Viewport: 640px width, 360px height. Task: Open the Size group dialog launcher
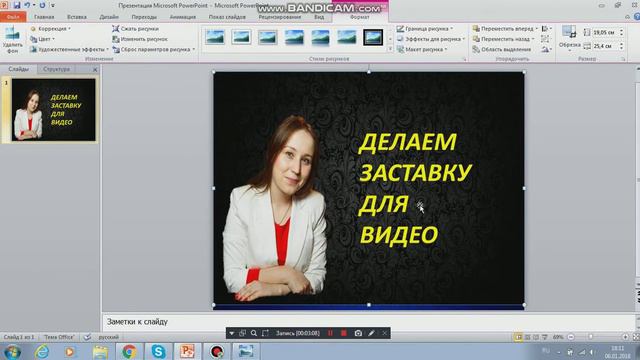[x=623, y=60]
